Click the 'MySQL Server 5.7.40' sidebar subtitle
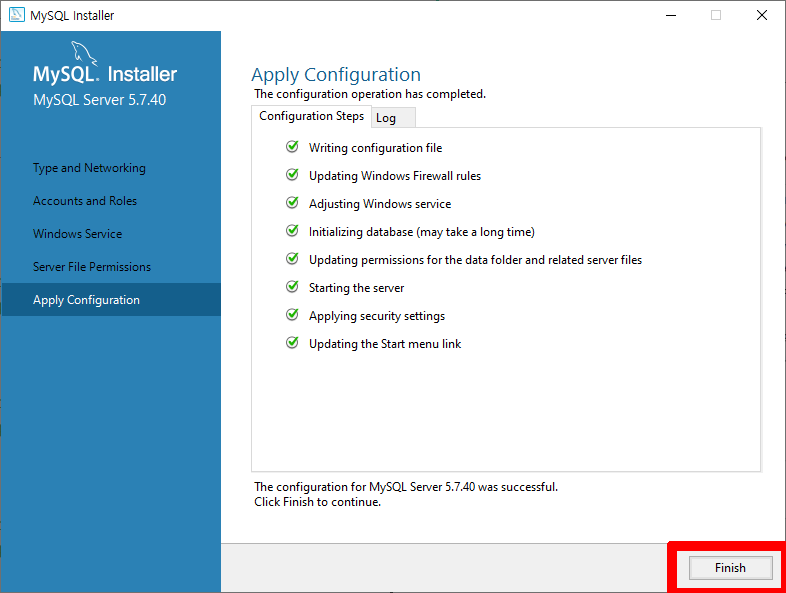Image resolution: width=786 pixels, height=593 pixels. (99, 100)
